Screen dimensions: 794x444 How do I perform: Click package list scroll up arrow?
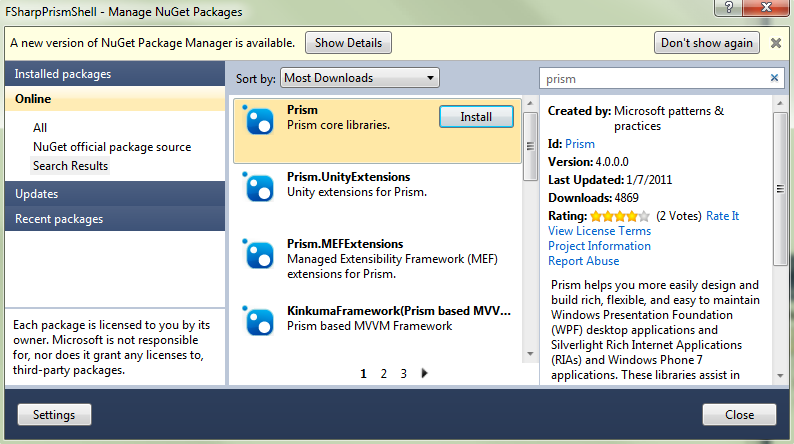tap(530, 103)
